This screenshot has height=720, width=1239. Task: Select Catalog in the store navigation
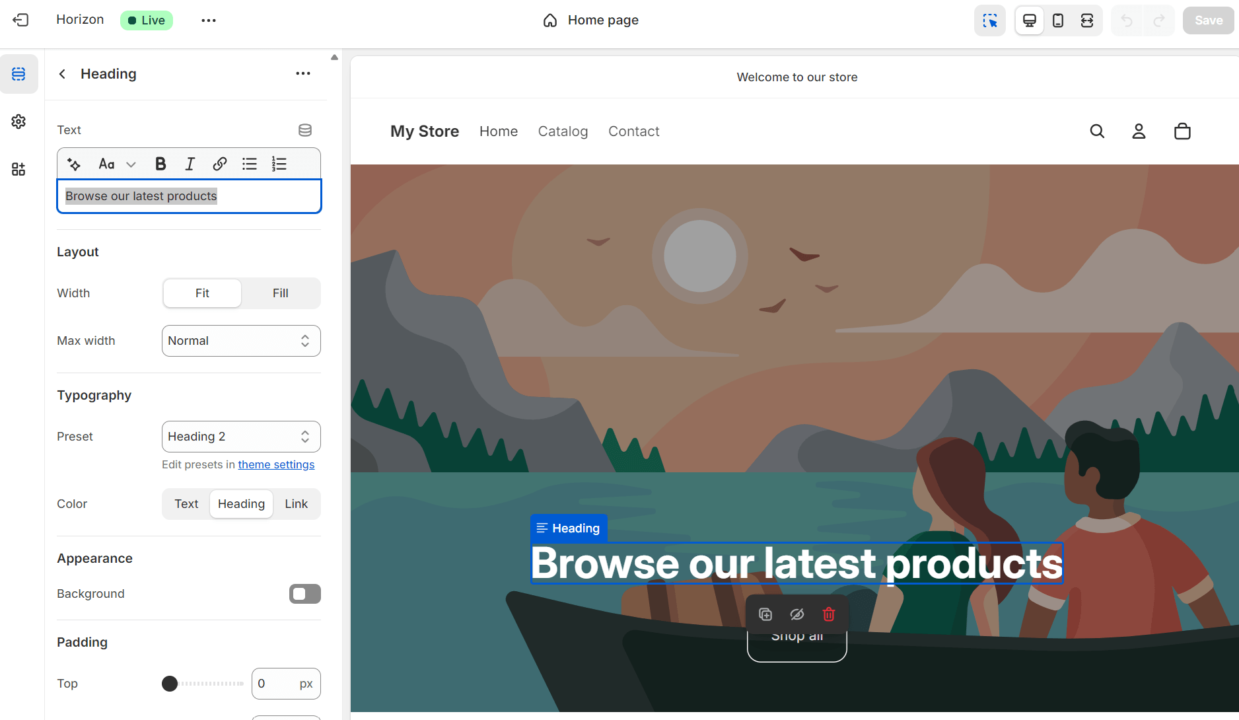pyautogui.click(x=562, y=131)
